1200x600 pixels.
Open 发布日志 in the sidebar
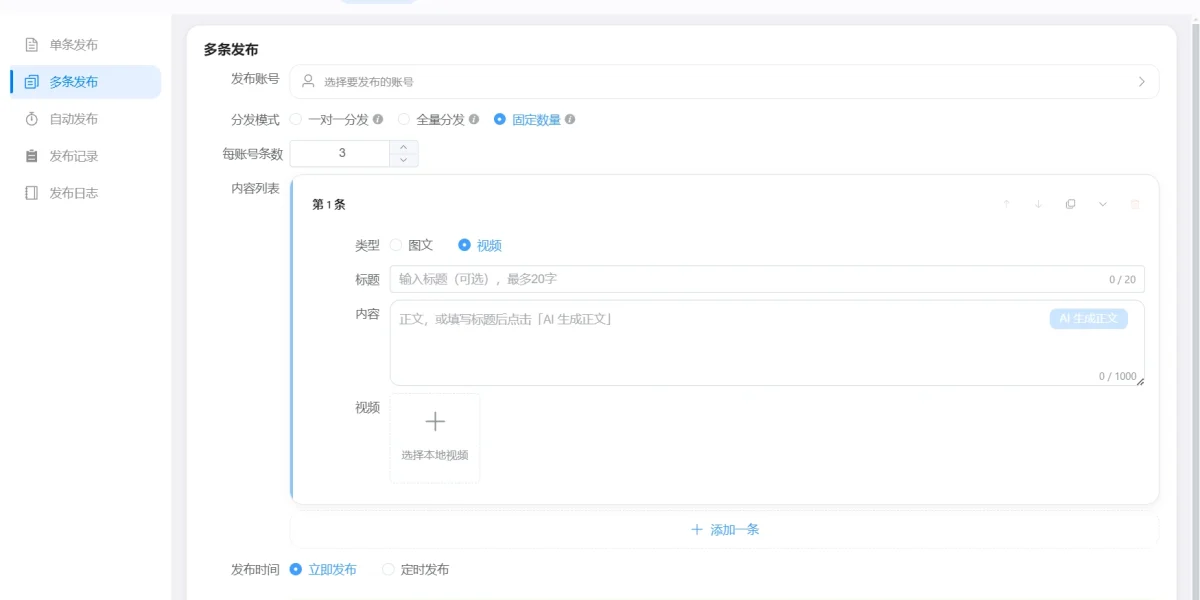(85, 193)
